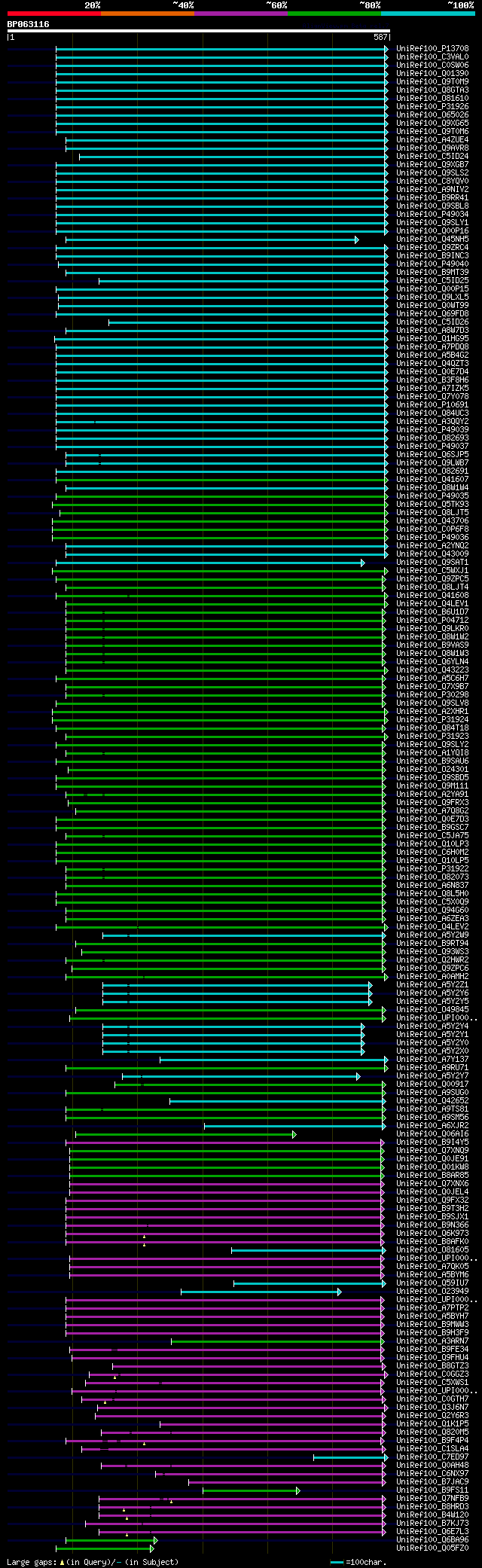The height and width of the screenshot is (1568, 482).
Task: Select label UniRef100_Q45NH5
Action: click(x=432, y=239)
